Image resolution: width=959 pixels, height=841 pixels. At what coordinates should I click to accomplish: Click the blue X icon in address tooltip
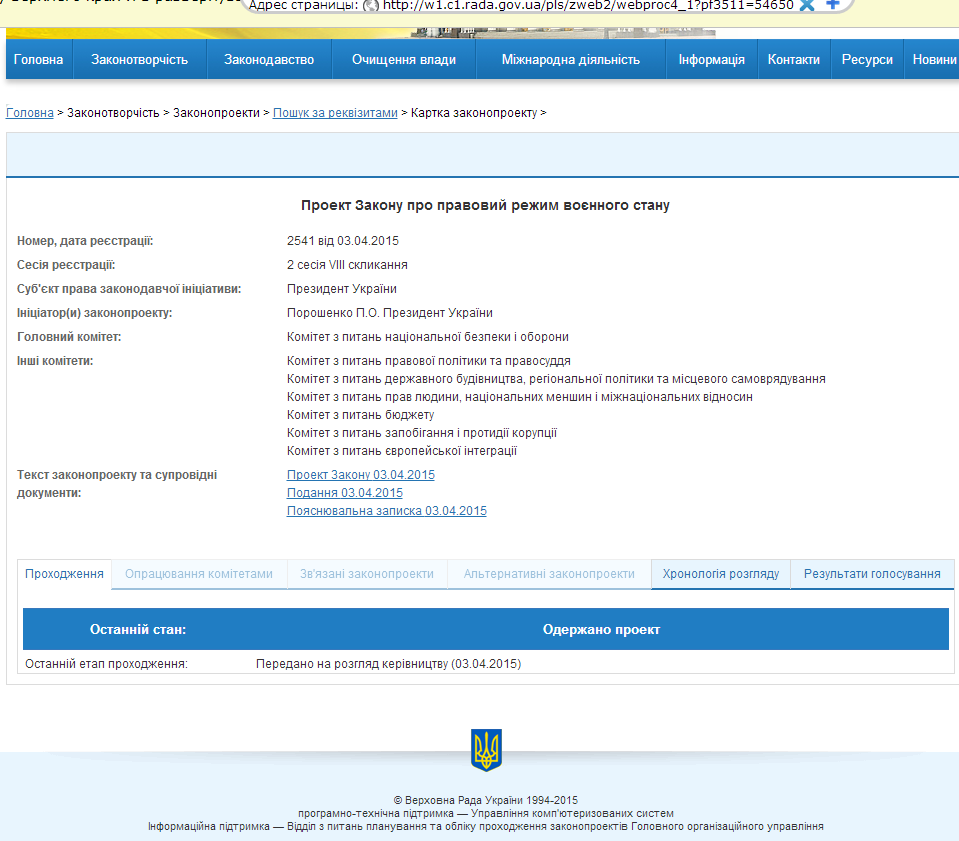click(x=807, y=6)
